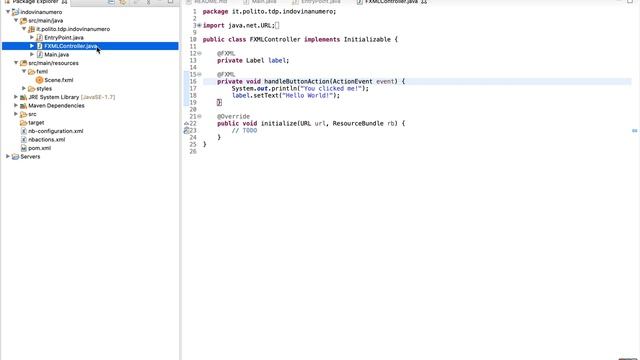Viewport: 640px width, 360px height.
Task: Click 'private Label label;' declaration
Action: point(253,60)
